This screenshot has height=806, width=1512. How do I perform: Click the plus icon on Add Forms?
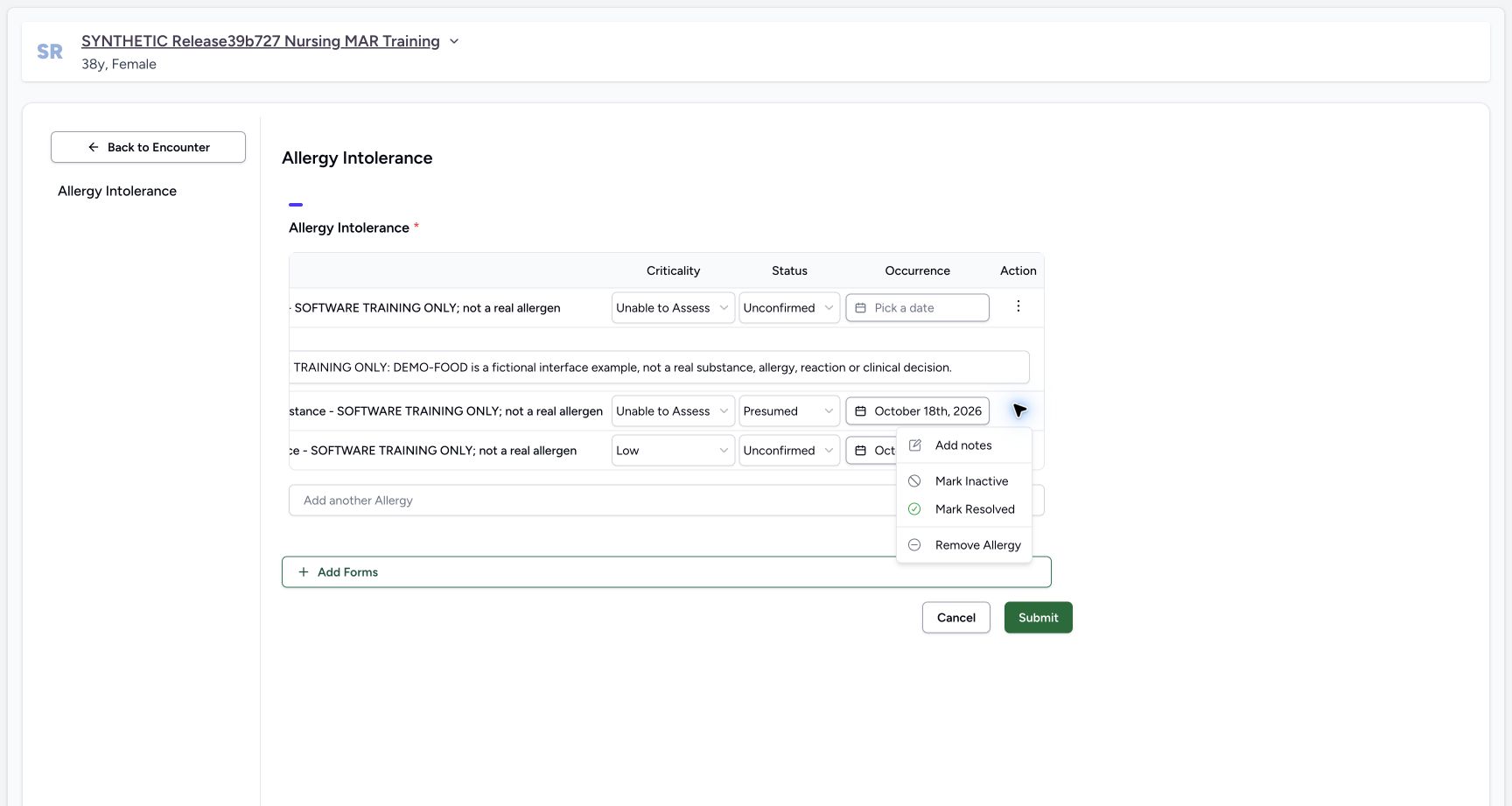(x=304, y=572)
